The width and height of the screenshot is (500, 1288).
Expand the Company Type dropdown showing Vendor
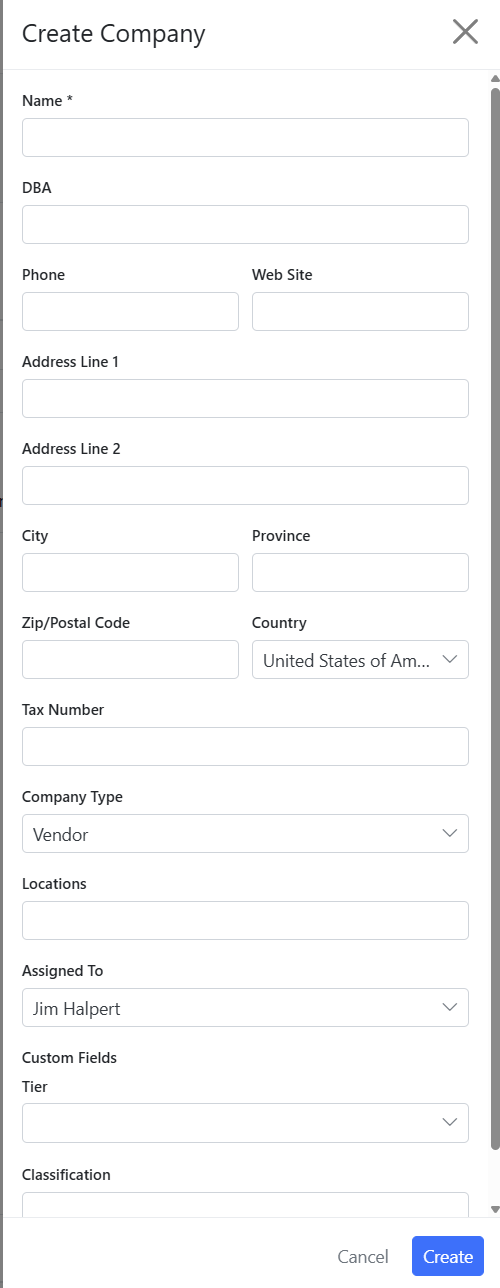(x=245, y=833)
